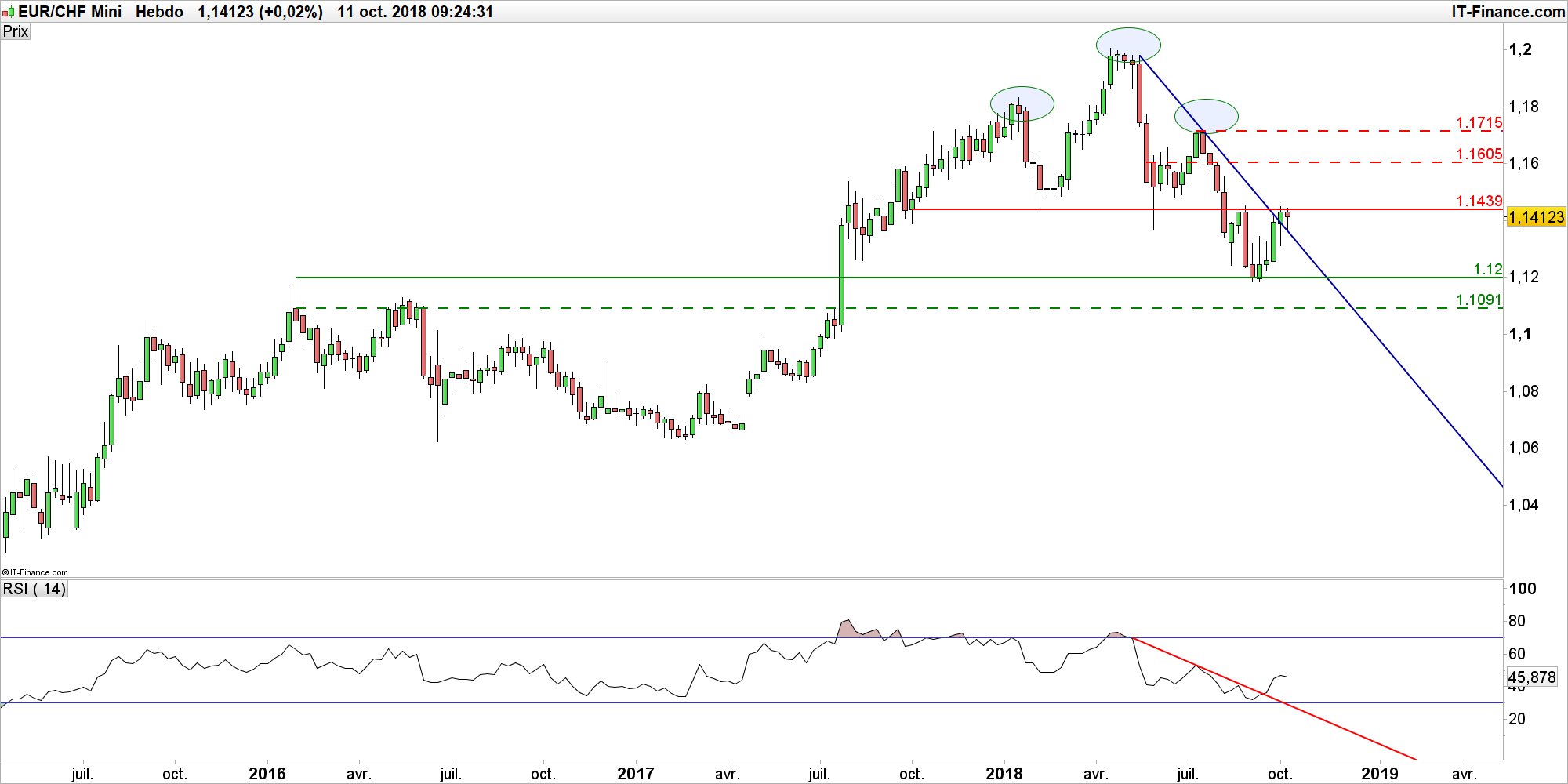This screenshot has height=784, width=1568.
Task: Click the 2019 label on time axis
Action: [x=1380, y=774]
